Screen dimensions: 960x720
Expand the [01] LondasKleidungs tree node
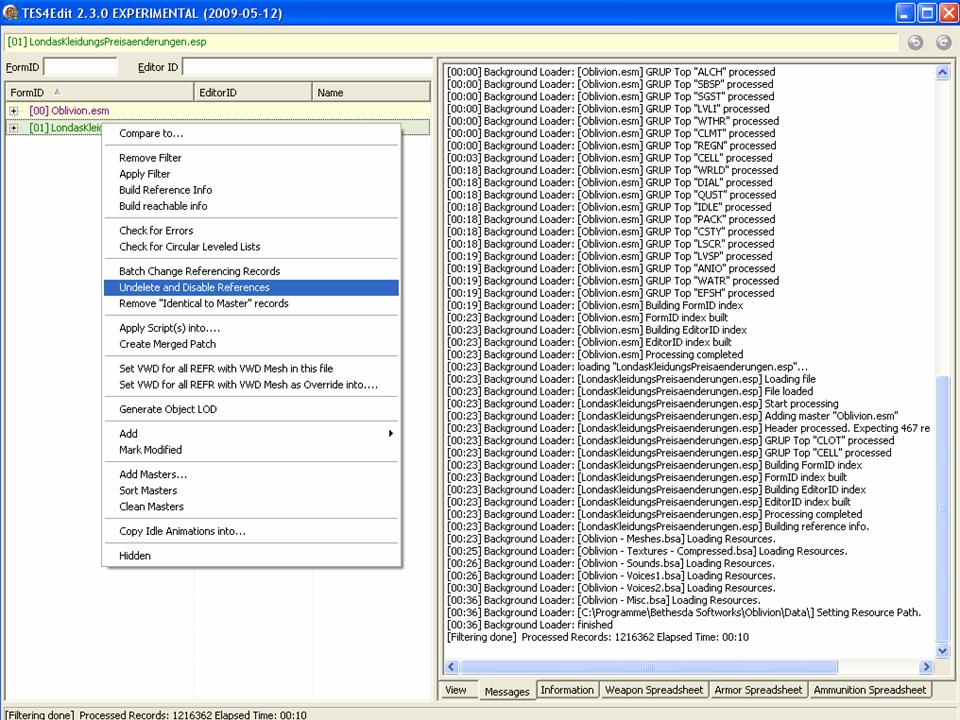click(14, 128)
